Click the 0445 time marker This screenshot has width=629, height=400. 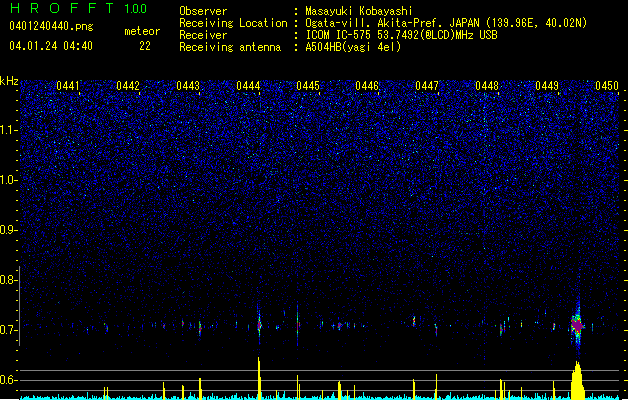308,86
